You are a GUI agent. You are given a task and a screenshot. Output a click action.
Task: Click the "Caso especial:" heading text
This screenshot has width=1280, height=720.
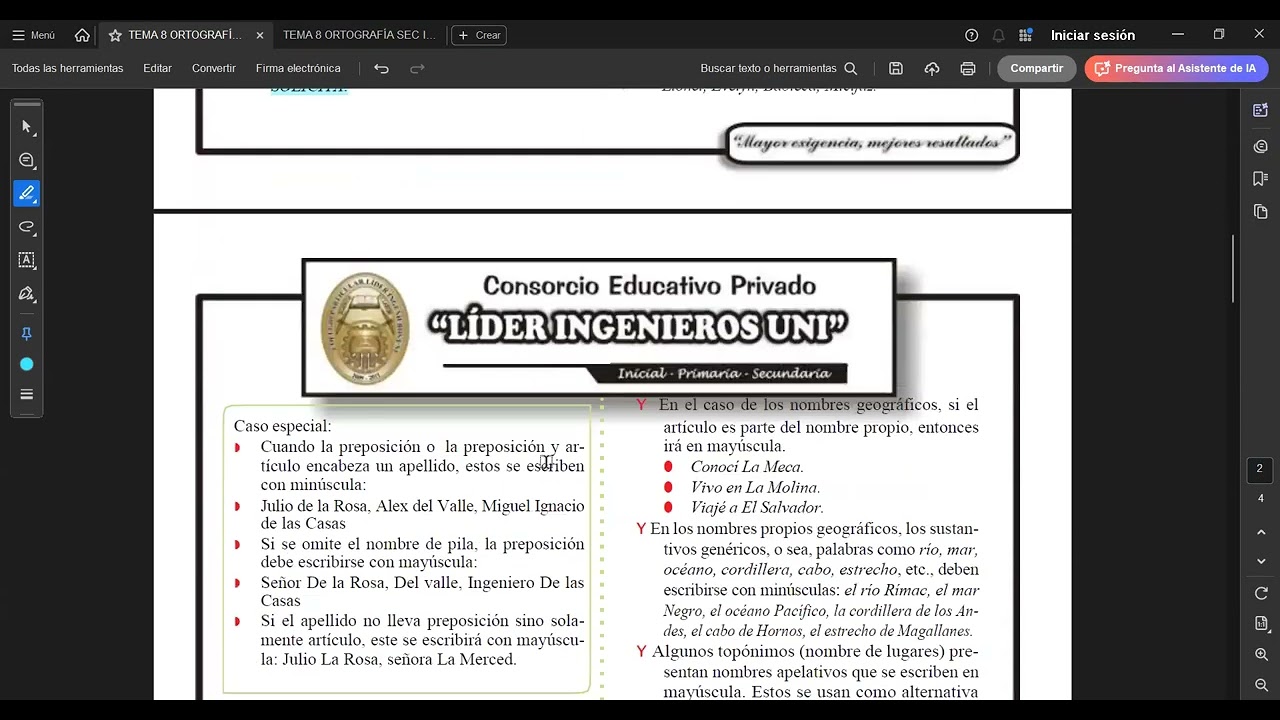[282, 426]
